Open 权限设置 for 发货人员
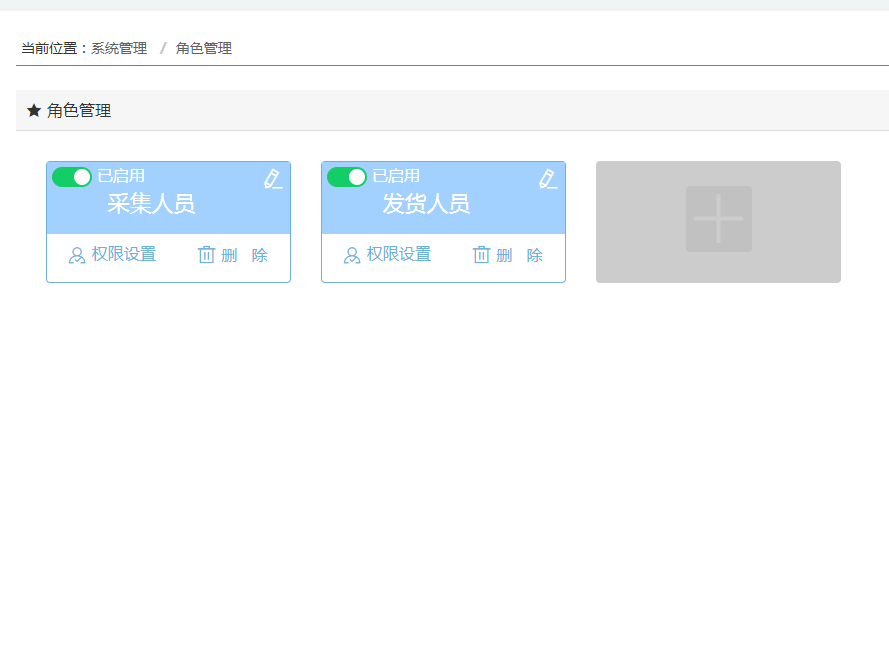889x647 pixels. pos(387,255)
